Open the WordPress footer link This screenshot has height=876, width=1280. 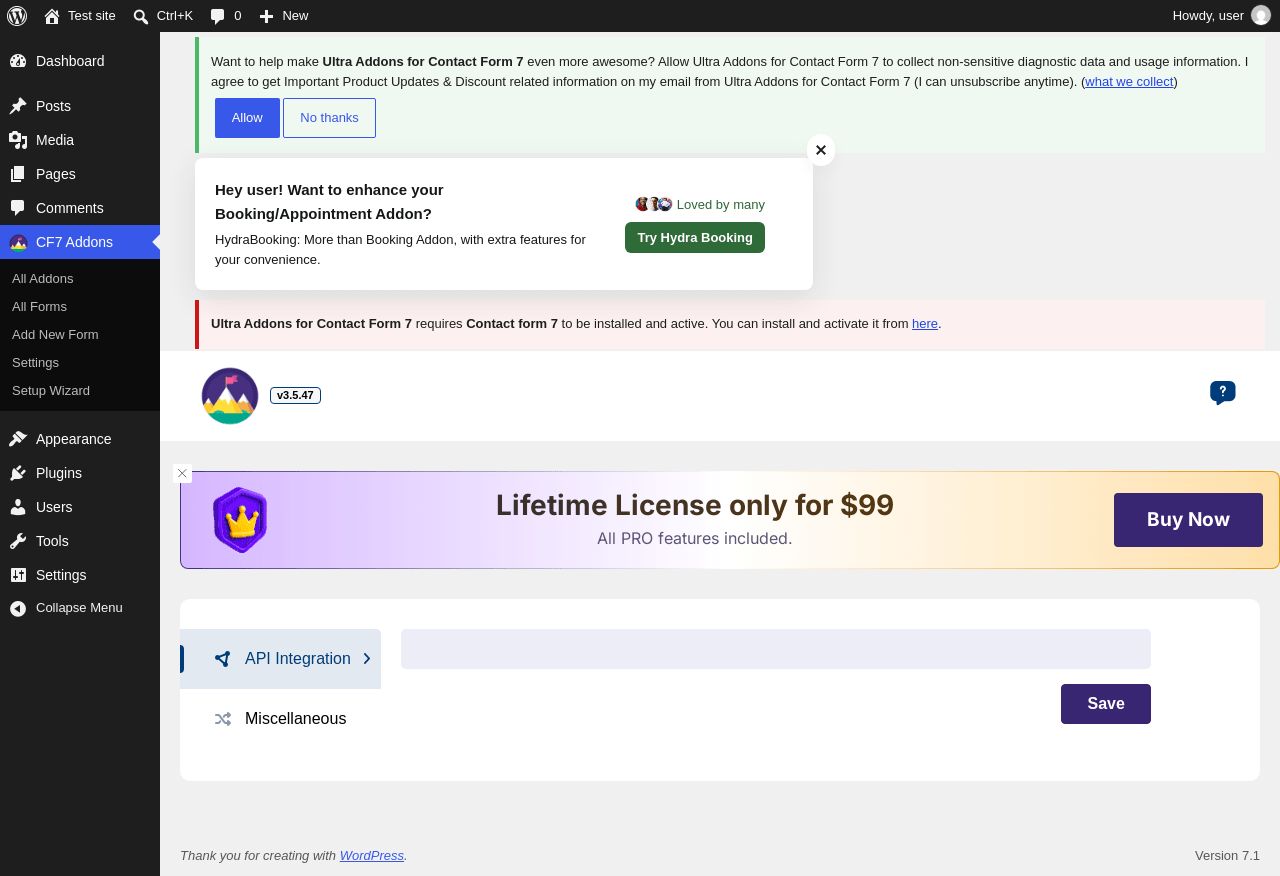(372, 856)
